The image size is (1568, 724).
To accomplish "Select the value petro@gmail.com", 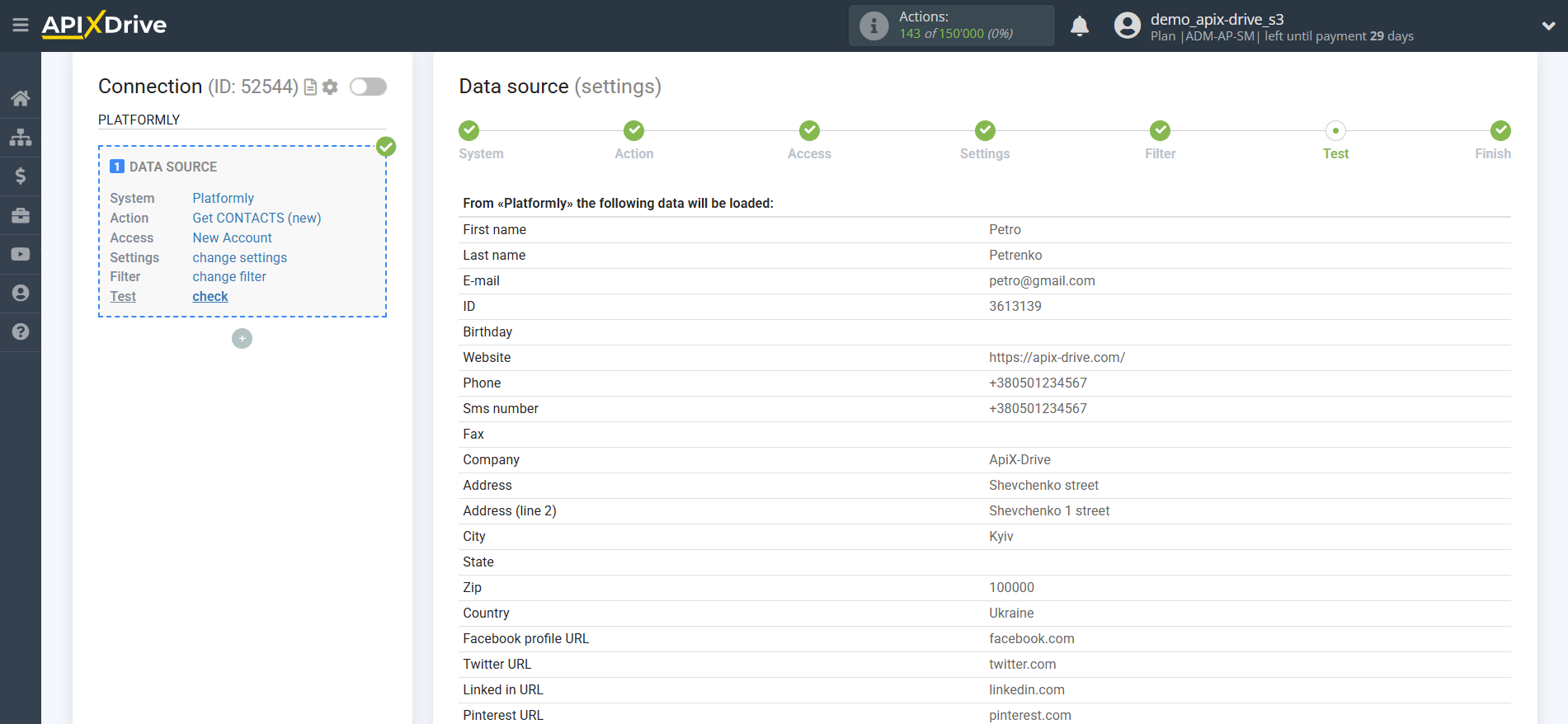I will [x=1042, y=281].
